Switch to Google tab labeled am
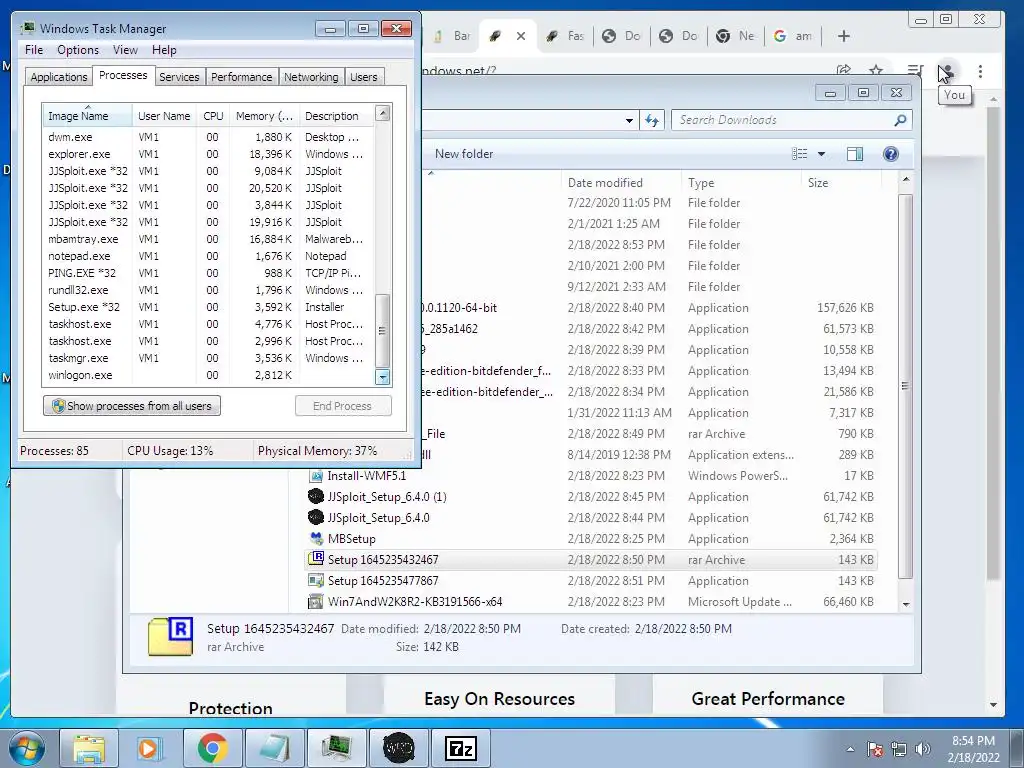Viewport: 1024px width, 768px height. pyautogui.click(x=793, y=36)
